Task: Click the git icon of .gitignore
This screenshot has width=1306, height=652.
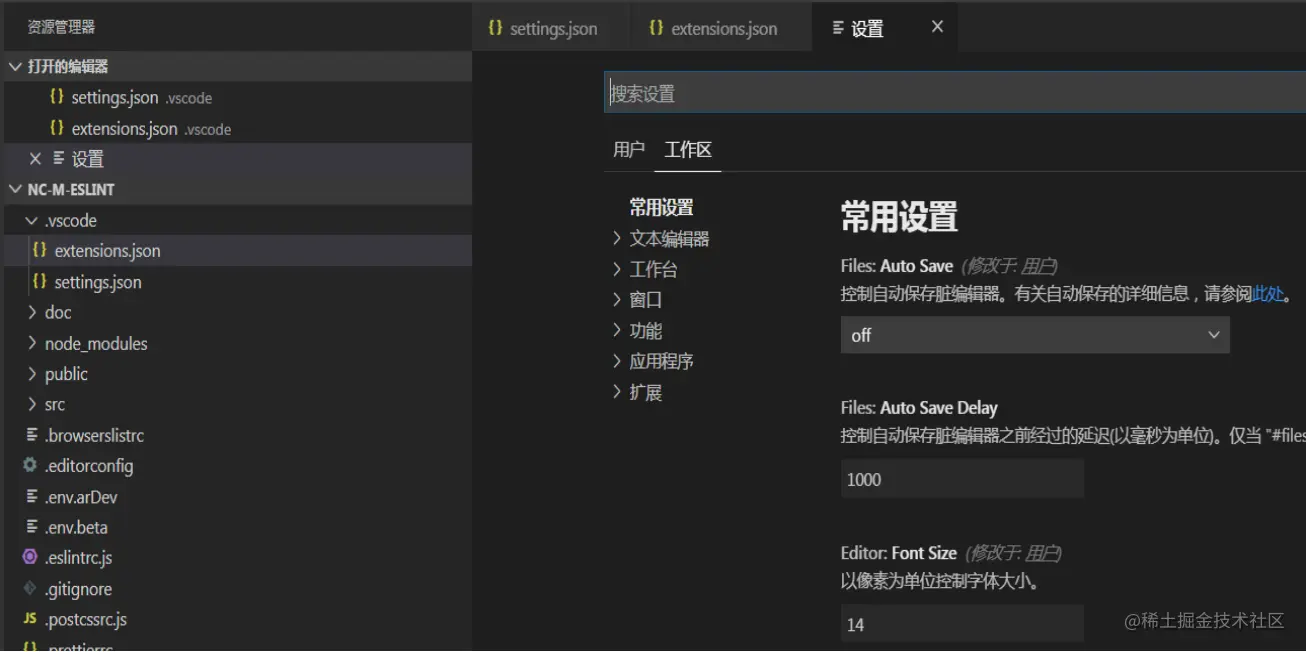Action: pos(30,588)
